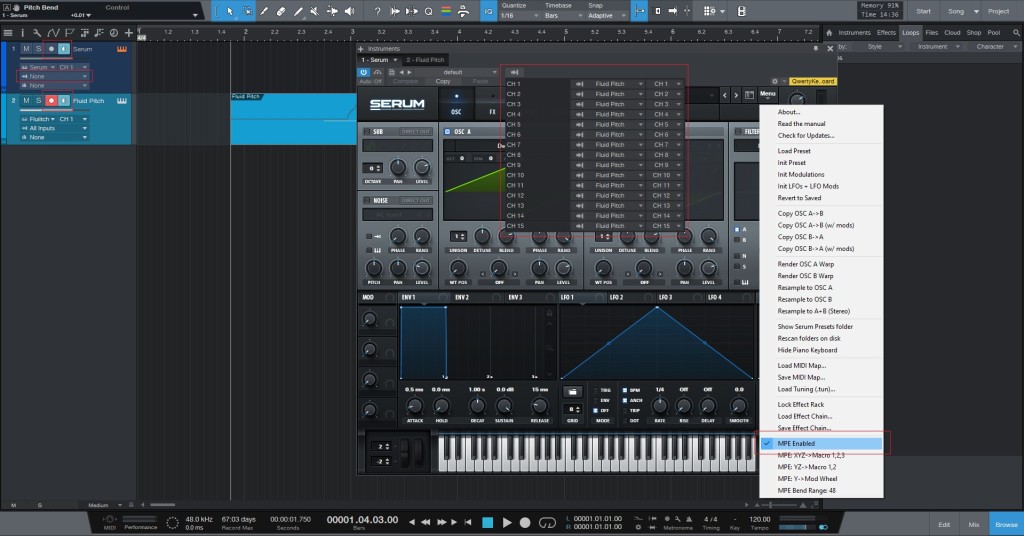Mute the Serum track
1024x536 pixels.
(x=26, y=49)
